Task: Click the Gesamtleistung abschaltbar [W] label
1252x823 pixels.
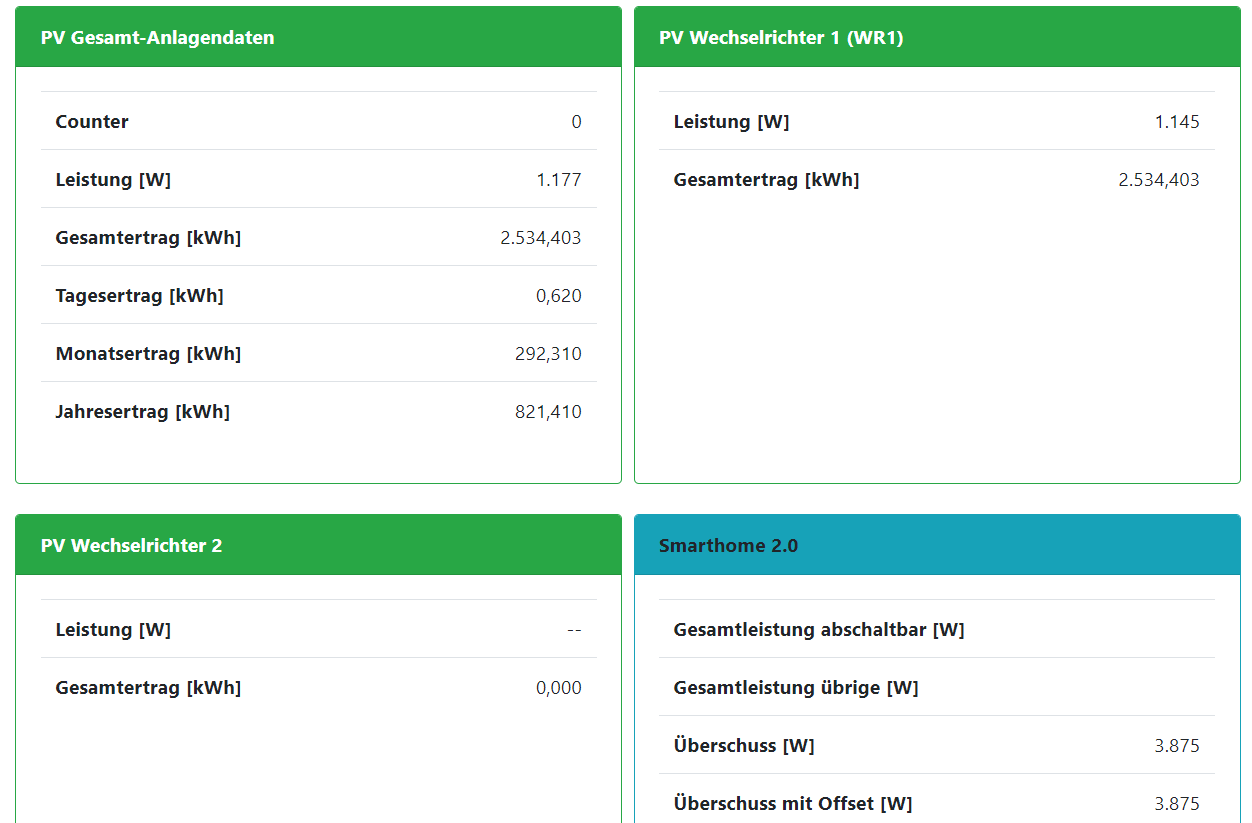Action: [819, 630]
